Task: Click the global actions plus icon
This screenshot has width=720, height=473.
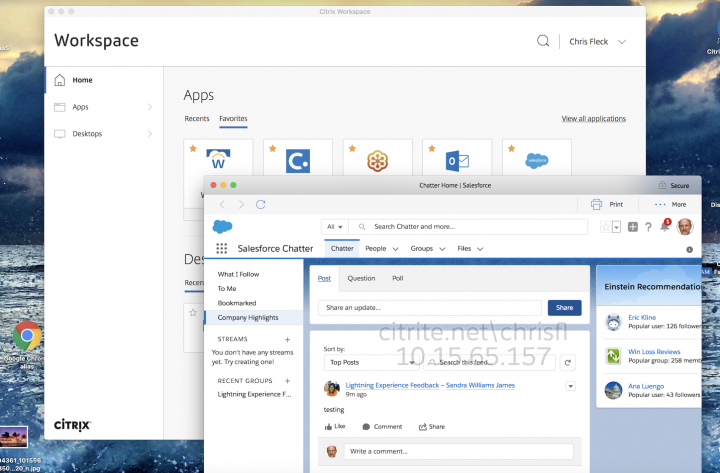Action: (x=632, y=227)
